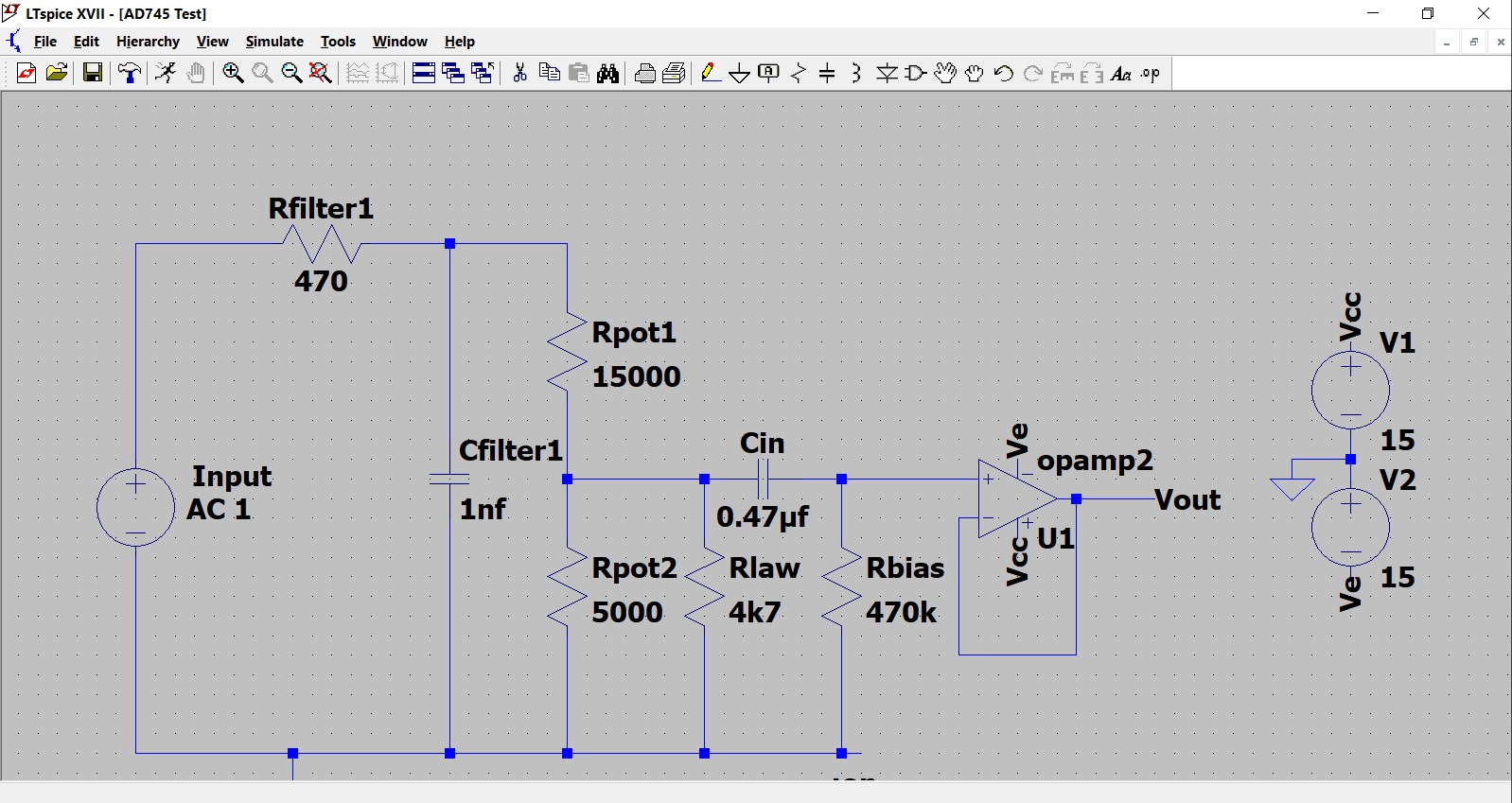The width and height of the screenshot is (1512, 803).
Task: Click the LTspice app icon in title bar
Action: (x=11, y=12)
